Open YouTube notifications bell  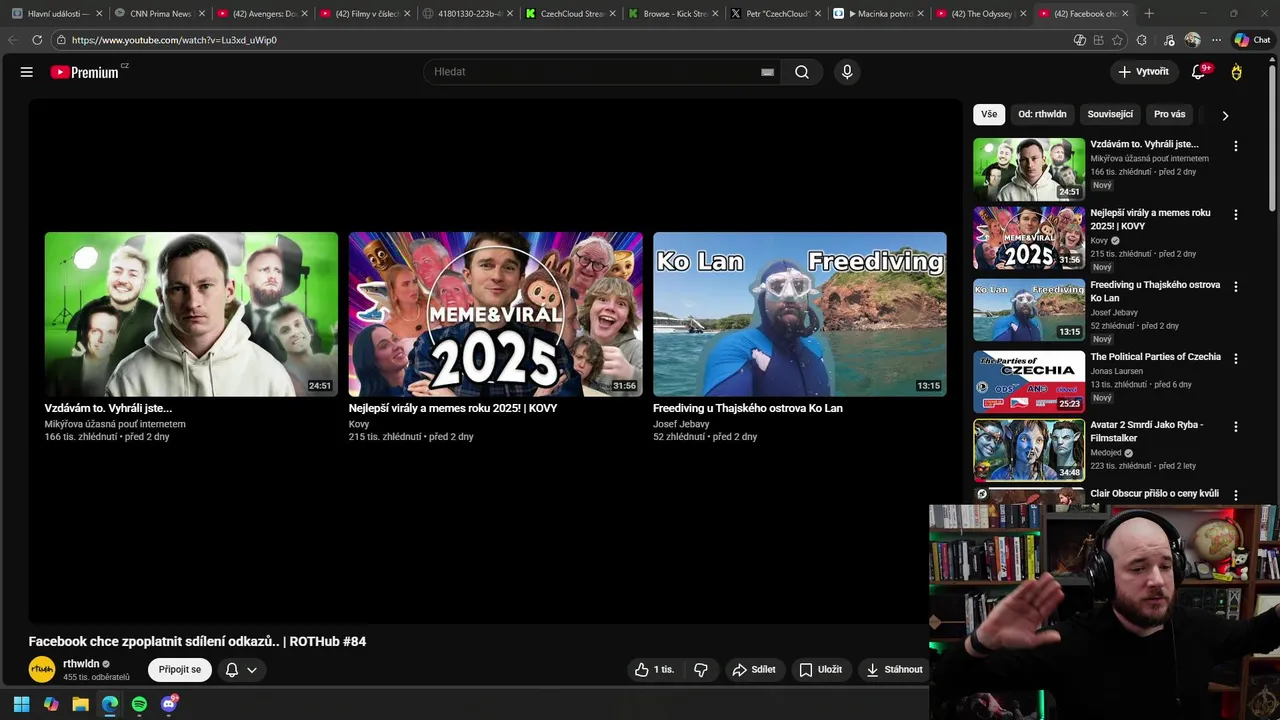click(1198, 72)
